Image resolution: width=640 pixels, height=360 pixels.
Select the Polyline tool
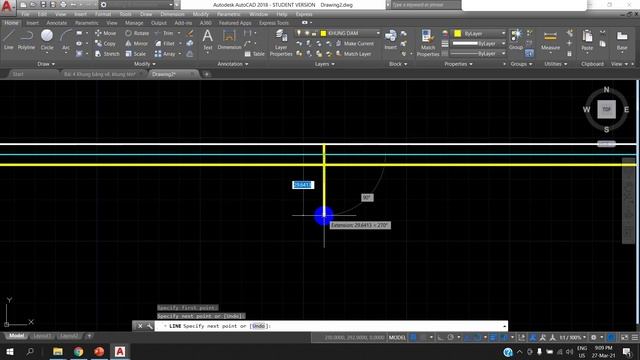(x=26, y=40)
